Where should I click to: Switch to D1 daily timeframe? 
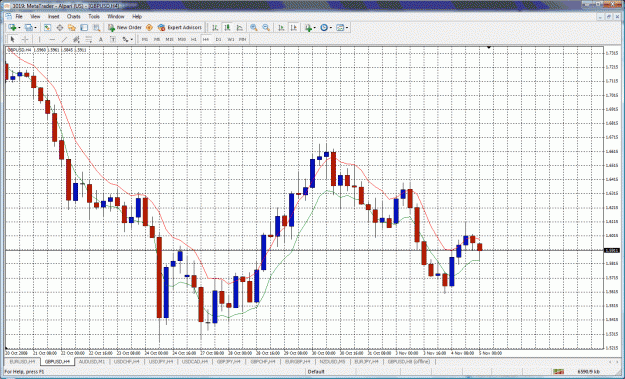(x=218, y=39)
